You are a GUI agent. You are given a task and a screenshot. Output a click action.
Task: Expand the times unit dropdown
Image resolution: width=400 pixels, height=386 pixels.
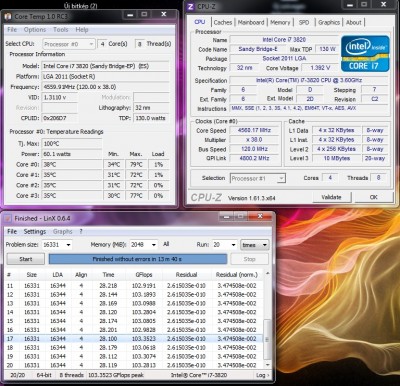[x=254, y=245]
